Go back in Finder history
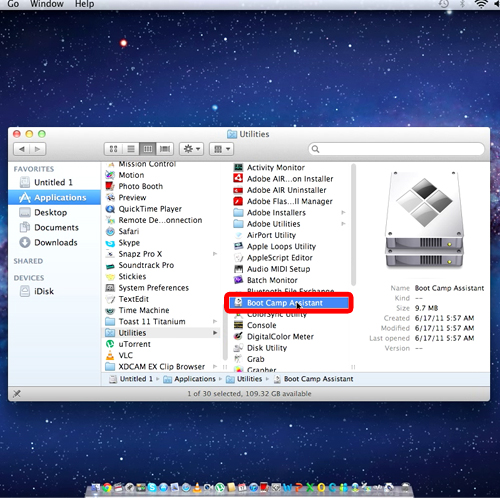Image resolution: width=500 pixels, height=500 pixels. coord(22,149)
